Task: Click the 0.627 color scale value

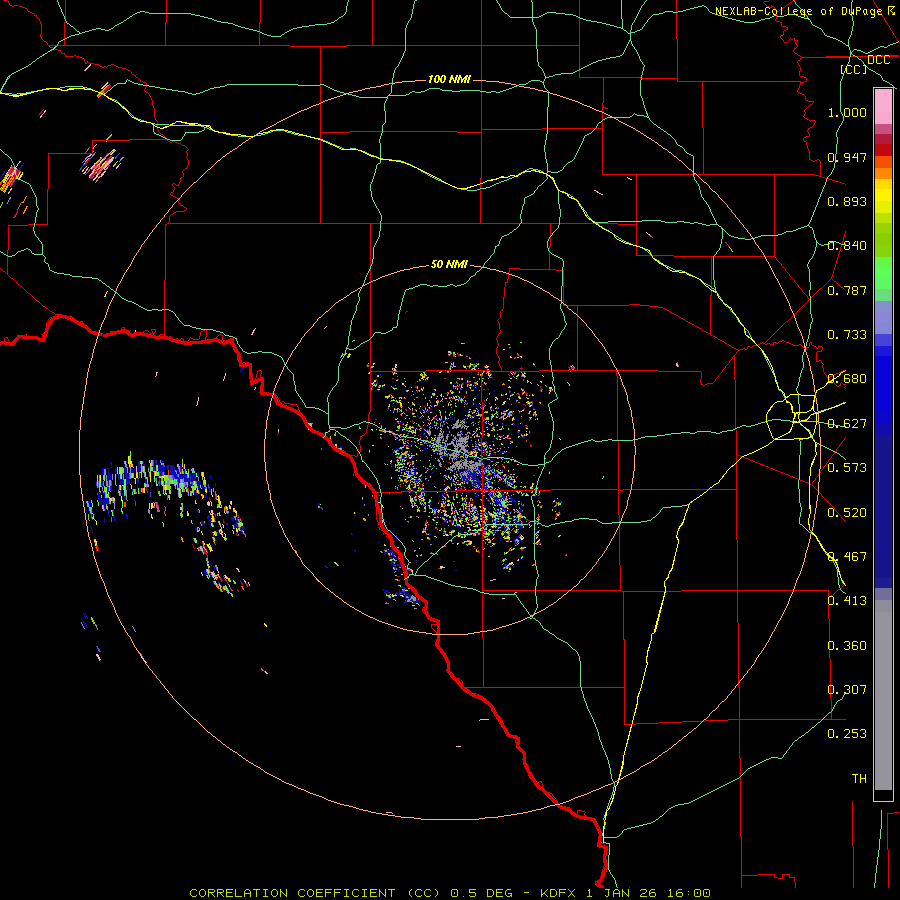Action: (847, 424)
